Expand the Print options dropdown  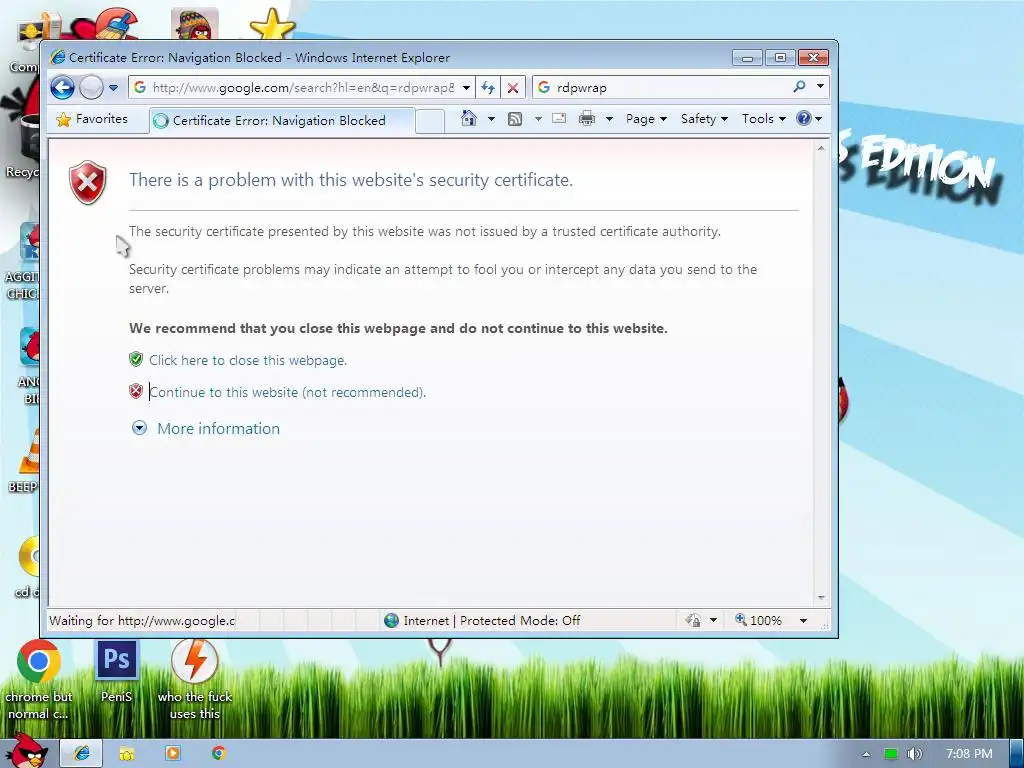[x=609, y=119]
